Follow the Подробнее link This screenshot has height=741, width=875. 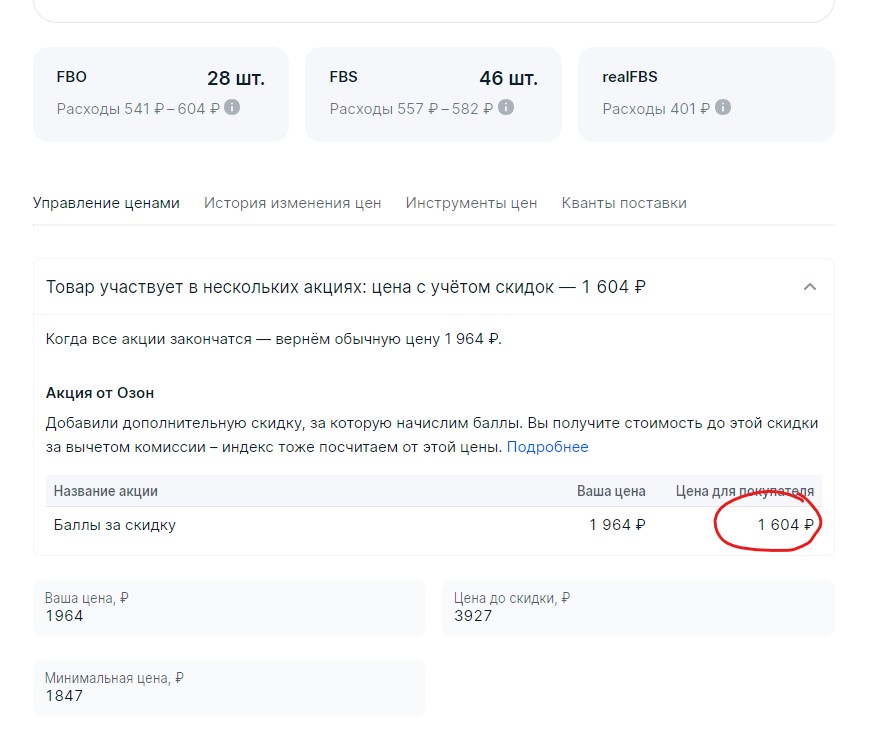tap(547, 447)
